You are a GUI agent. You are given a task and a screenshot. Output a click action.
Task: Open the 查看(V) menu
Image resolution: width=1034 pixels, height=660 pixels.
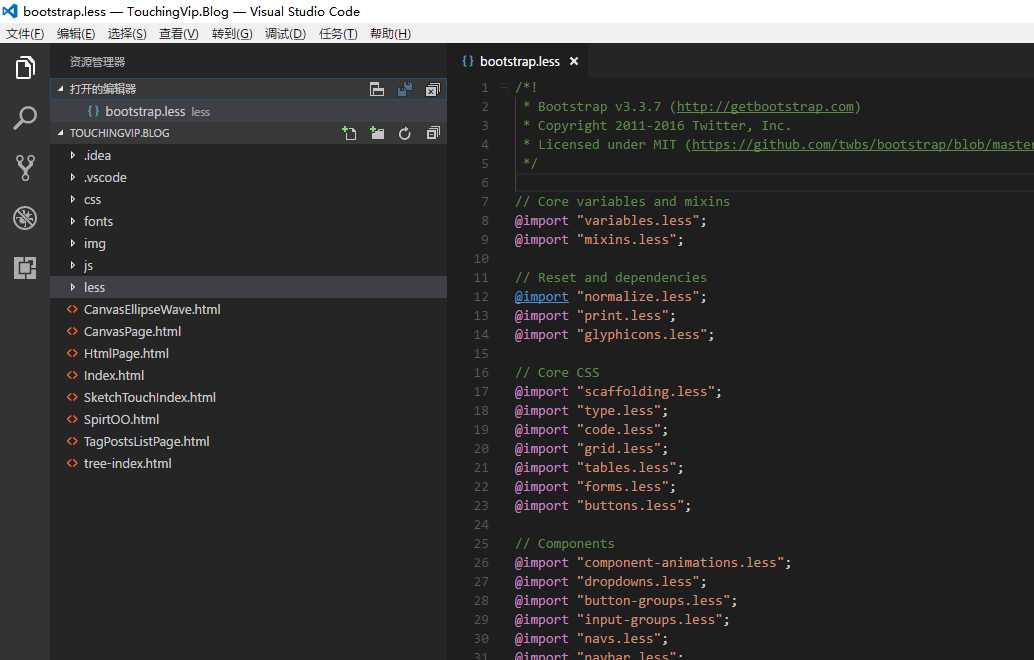coord(179,34)
